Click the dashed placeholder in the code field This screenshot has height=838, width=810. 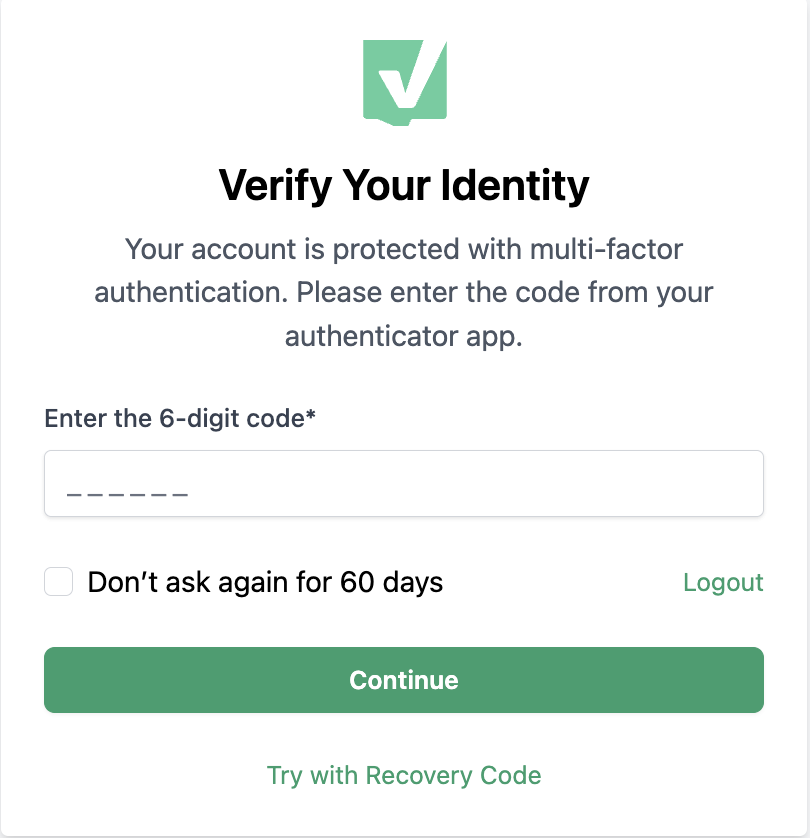127,494
